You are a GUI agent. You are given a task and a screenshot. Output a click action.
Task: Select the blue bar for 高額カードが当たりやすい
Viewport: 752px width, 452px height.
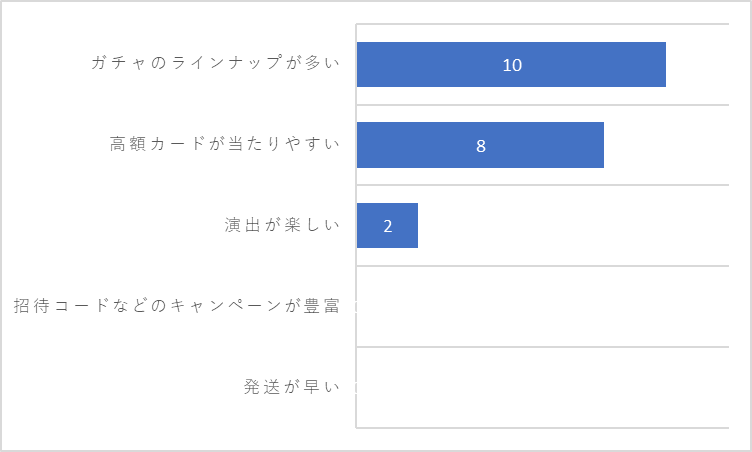click(480, 145)
